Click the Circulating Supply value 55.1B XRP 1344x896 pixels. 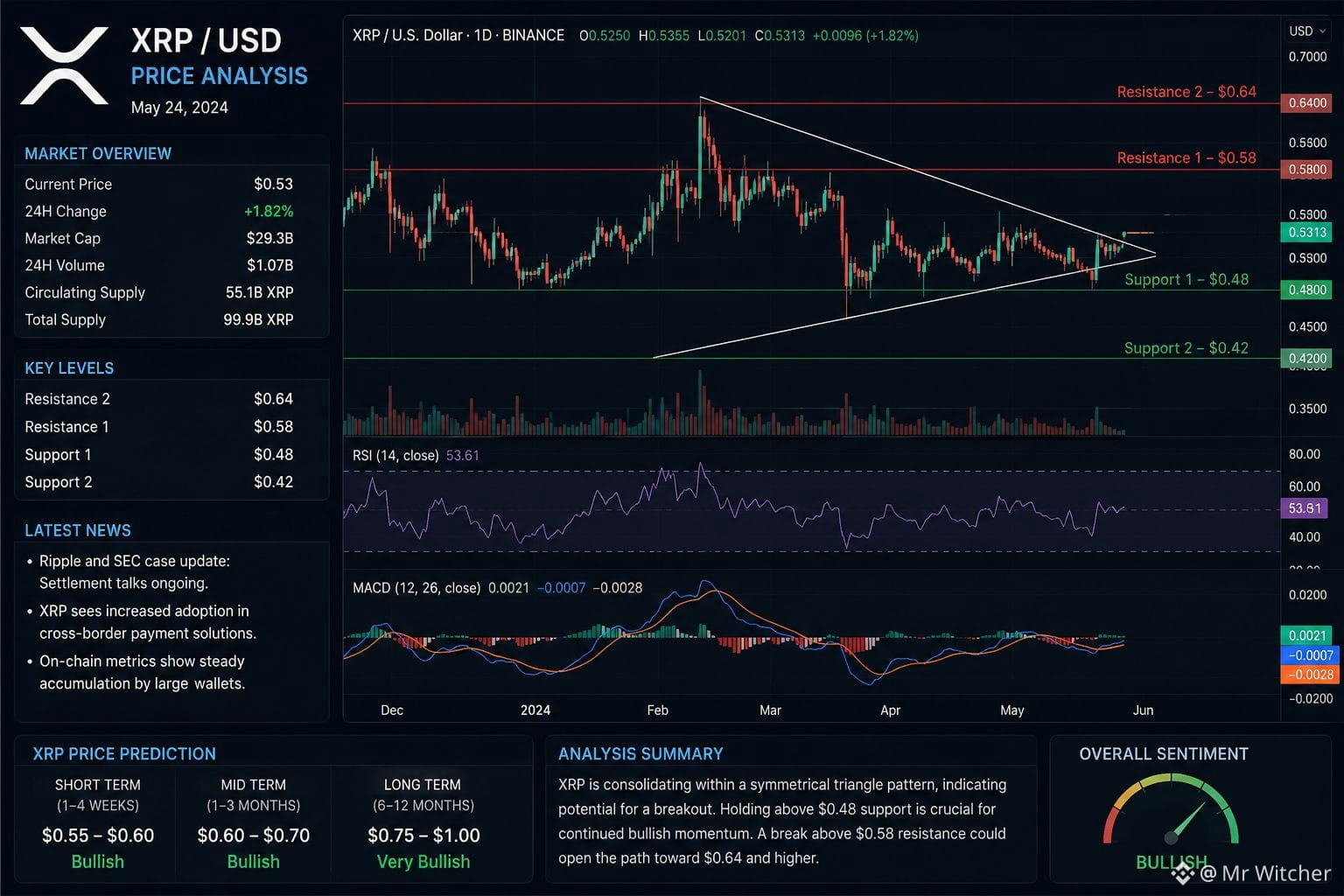(x=259, y=293)
